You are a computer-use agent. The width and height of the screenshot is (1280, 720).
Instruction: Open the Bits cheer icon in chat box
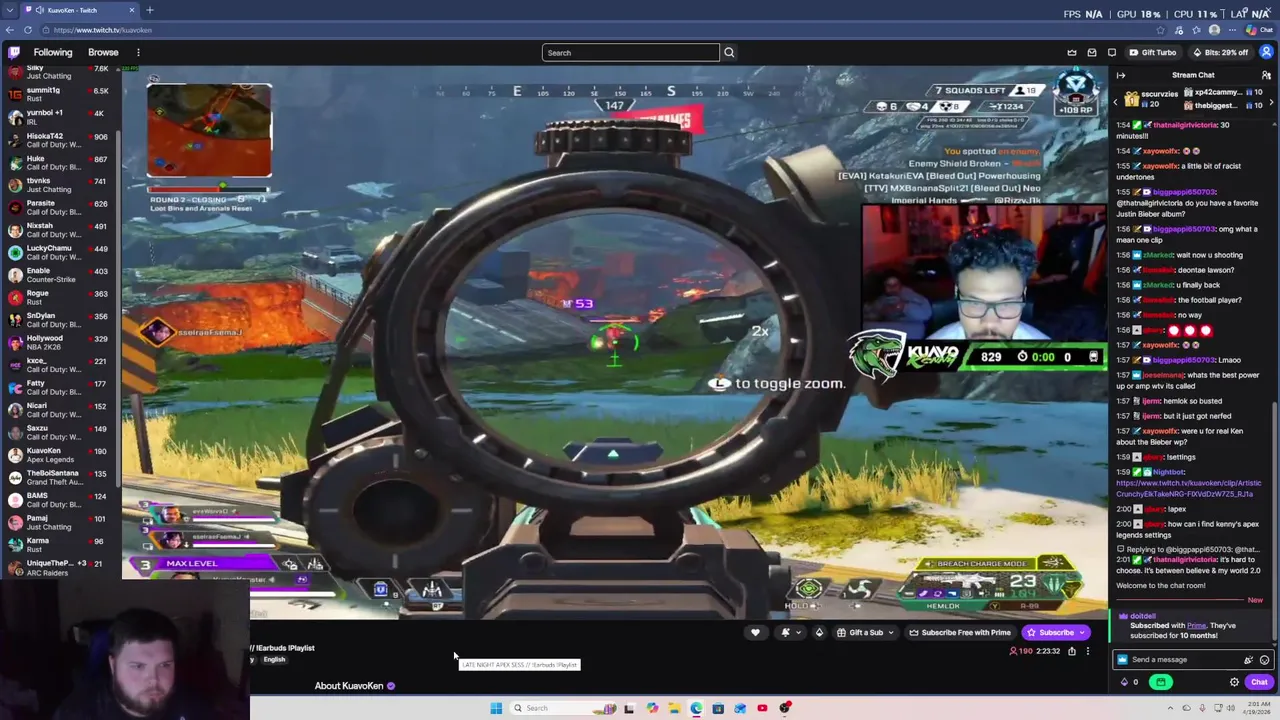pos(1248,659)
